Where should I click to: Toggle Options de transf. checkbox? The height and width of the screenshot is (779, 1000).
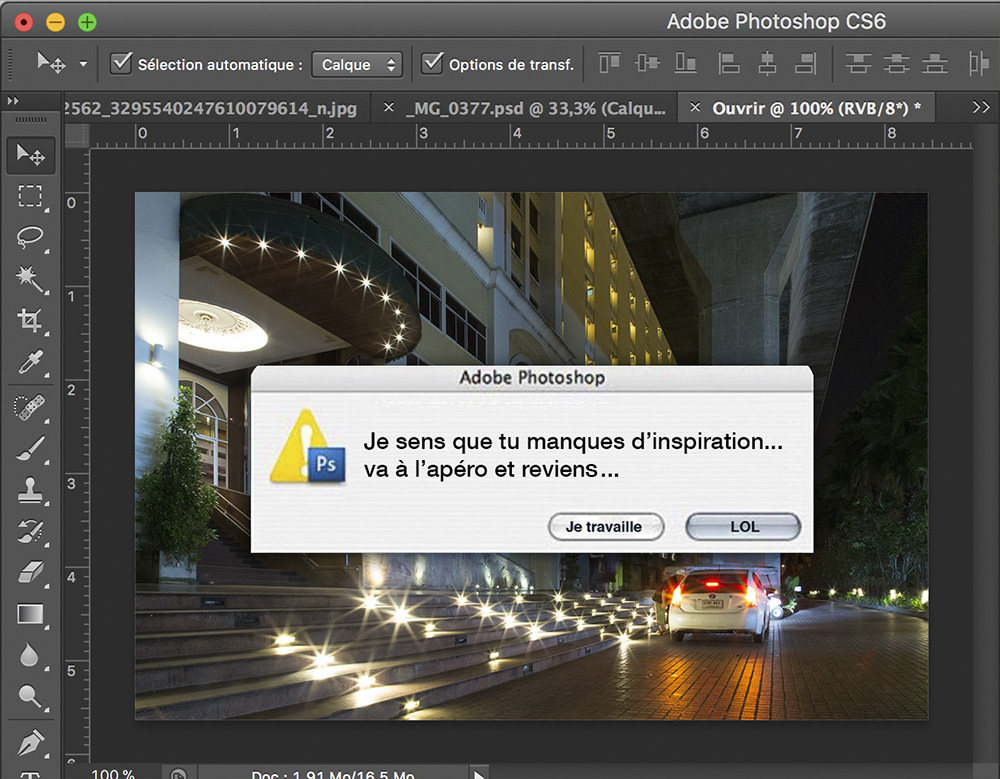[x=432, y=63]
